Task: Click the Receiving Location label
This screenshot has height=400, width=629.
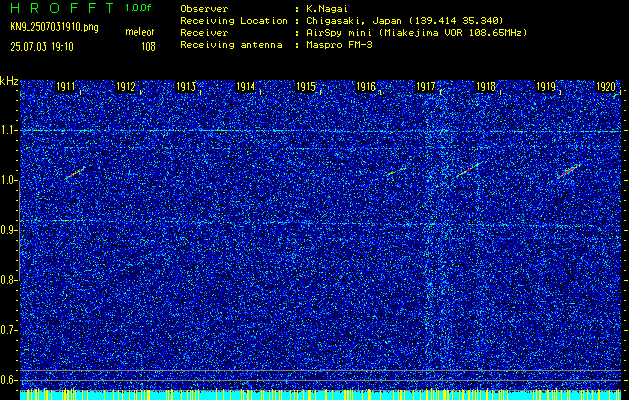Action: click(234, 21)
